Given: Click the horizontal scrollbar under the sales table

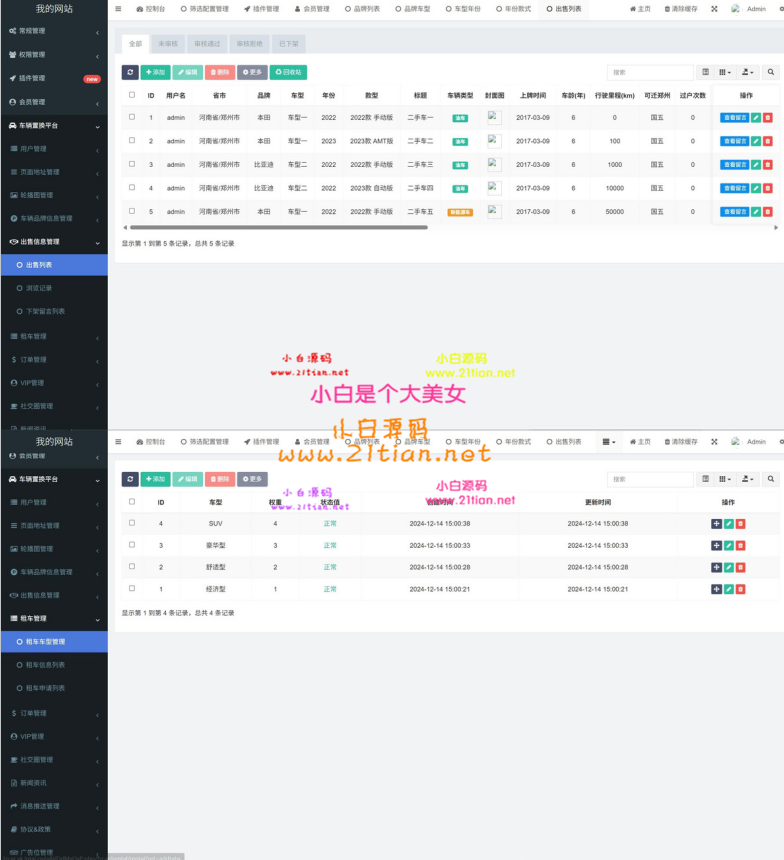Looking at the screenshot, I should pyautogui.click(x=279, y=227).
